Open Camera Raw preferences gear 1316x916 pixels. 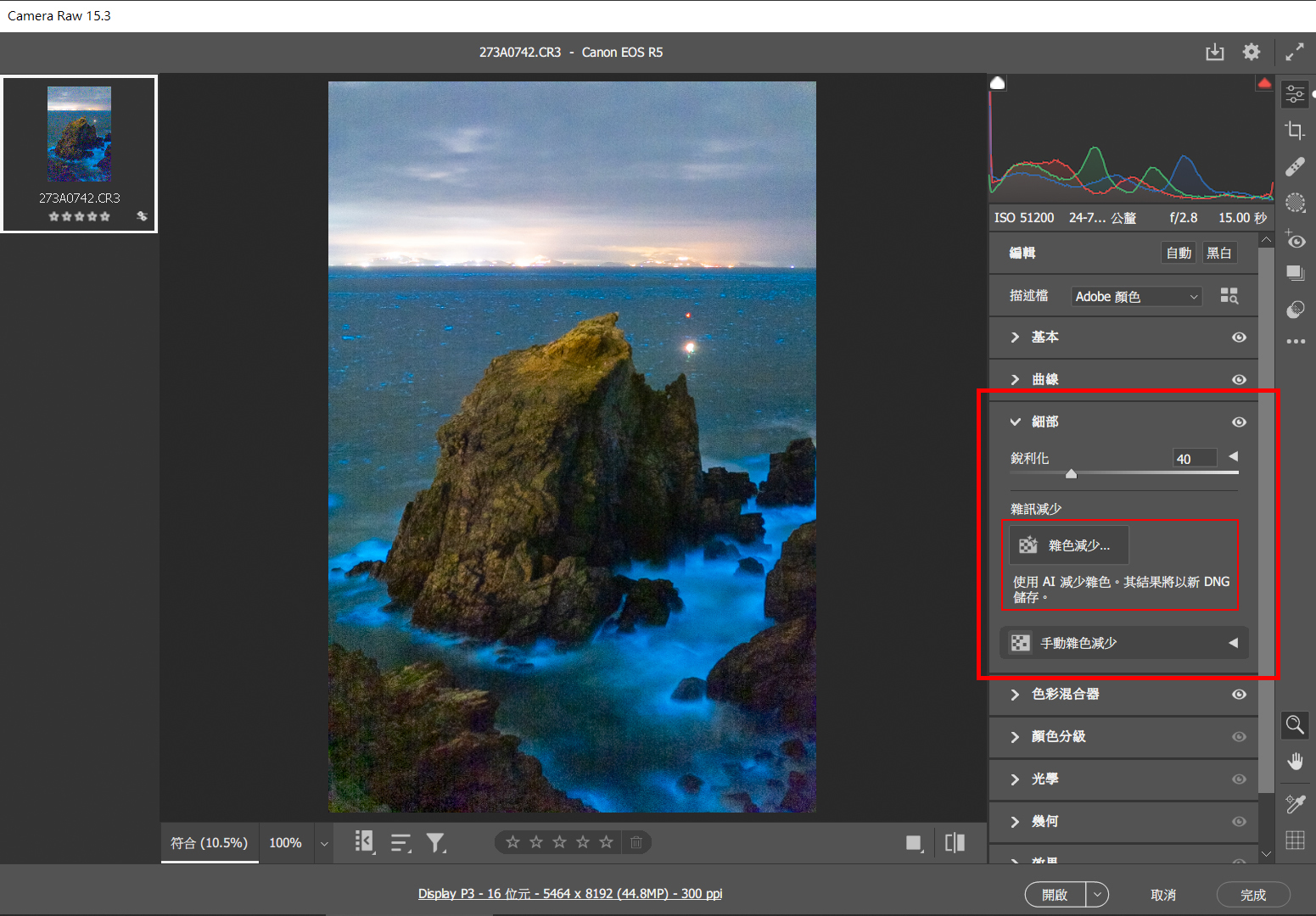tap(1252, 53)
